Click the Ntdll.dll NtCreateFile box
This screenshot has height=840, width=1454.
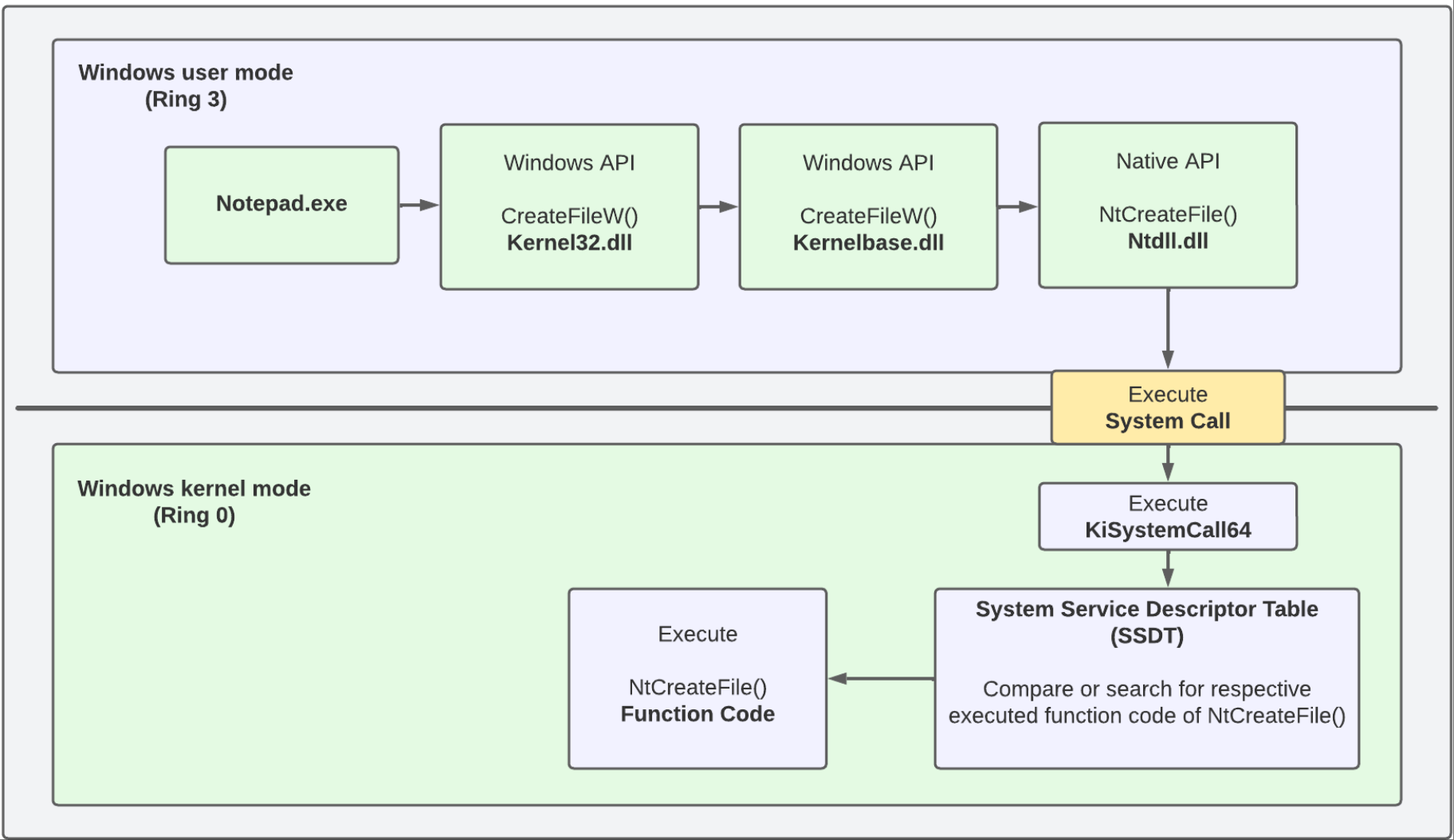1167,205
